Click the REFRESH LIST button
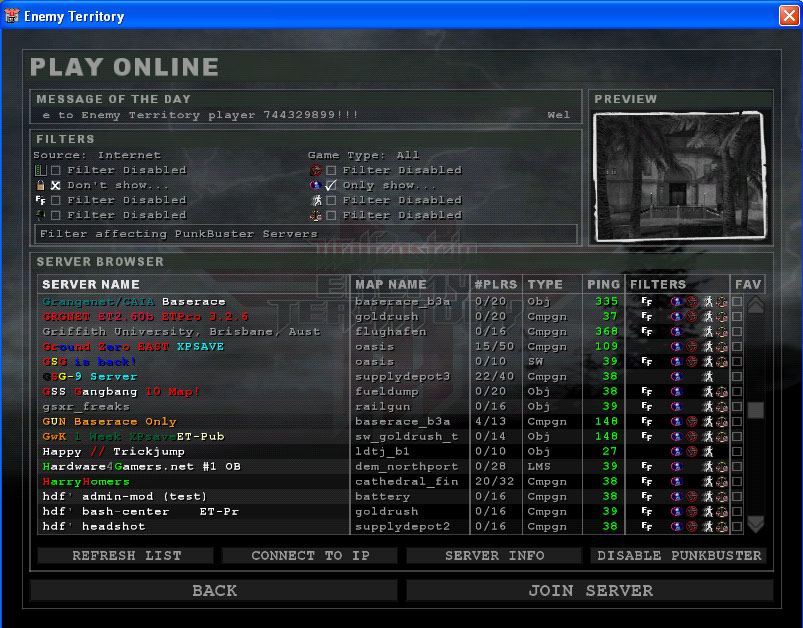Viewport: 803px width, 628px height. (126, 555)
